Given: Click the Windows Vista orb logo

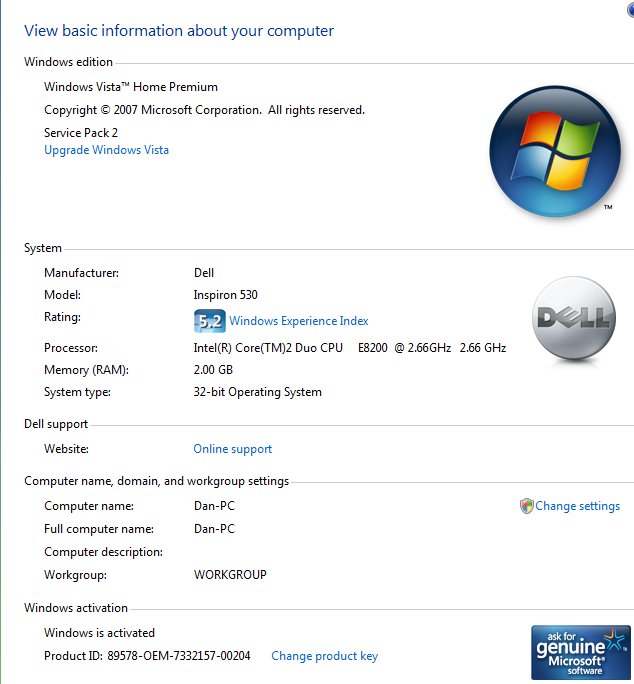Looking at the screenshot, I should [x=555, y=151].
